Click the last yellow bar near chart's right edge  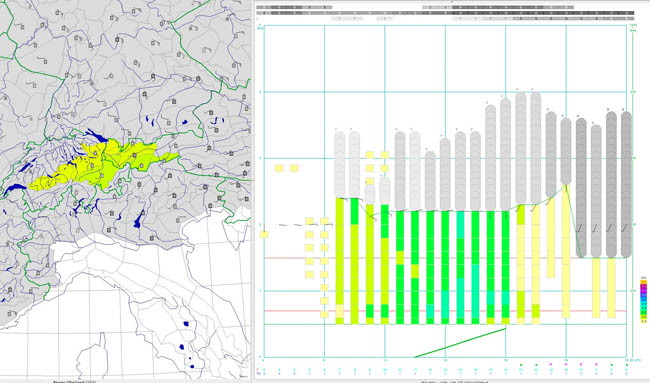click(x=611, y=288)
